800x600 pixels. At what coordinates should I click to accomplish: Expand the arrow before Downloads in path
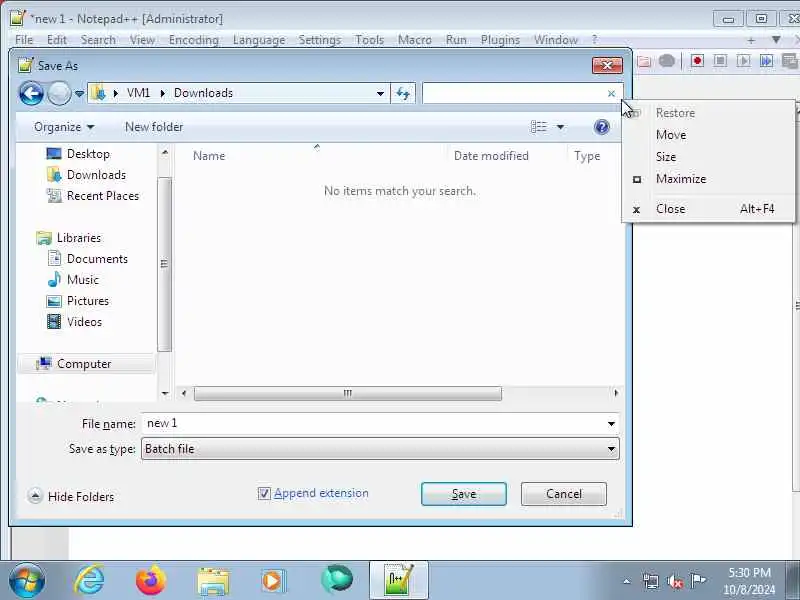coord(163,93)
